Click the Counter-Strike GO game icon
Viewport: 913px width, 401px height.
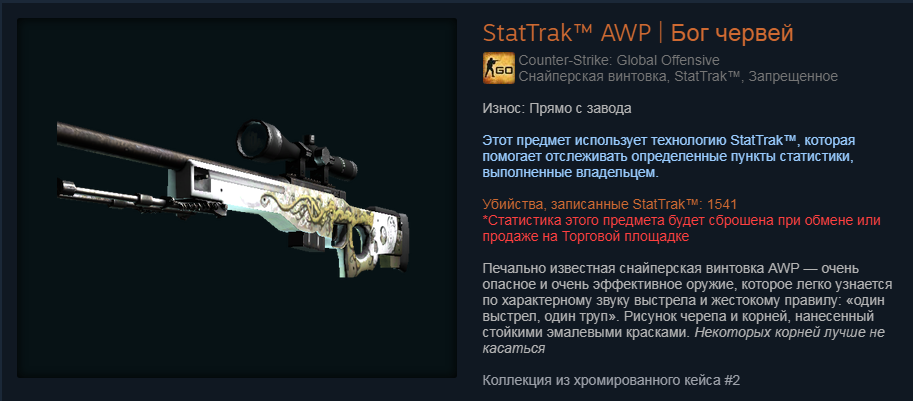[498, 68]
